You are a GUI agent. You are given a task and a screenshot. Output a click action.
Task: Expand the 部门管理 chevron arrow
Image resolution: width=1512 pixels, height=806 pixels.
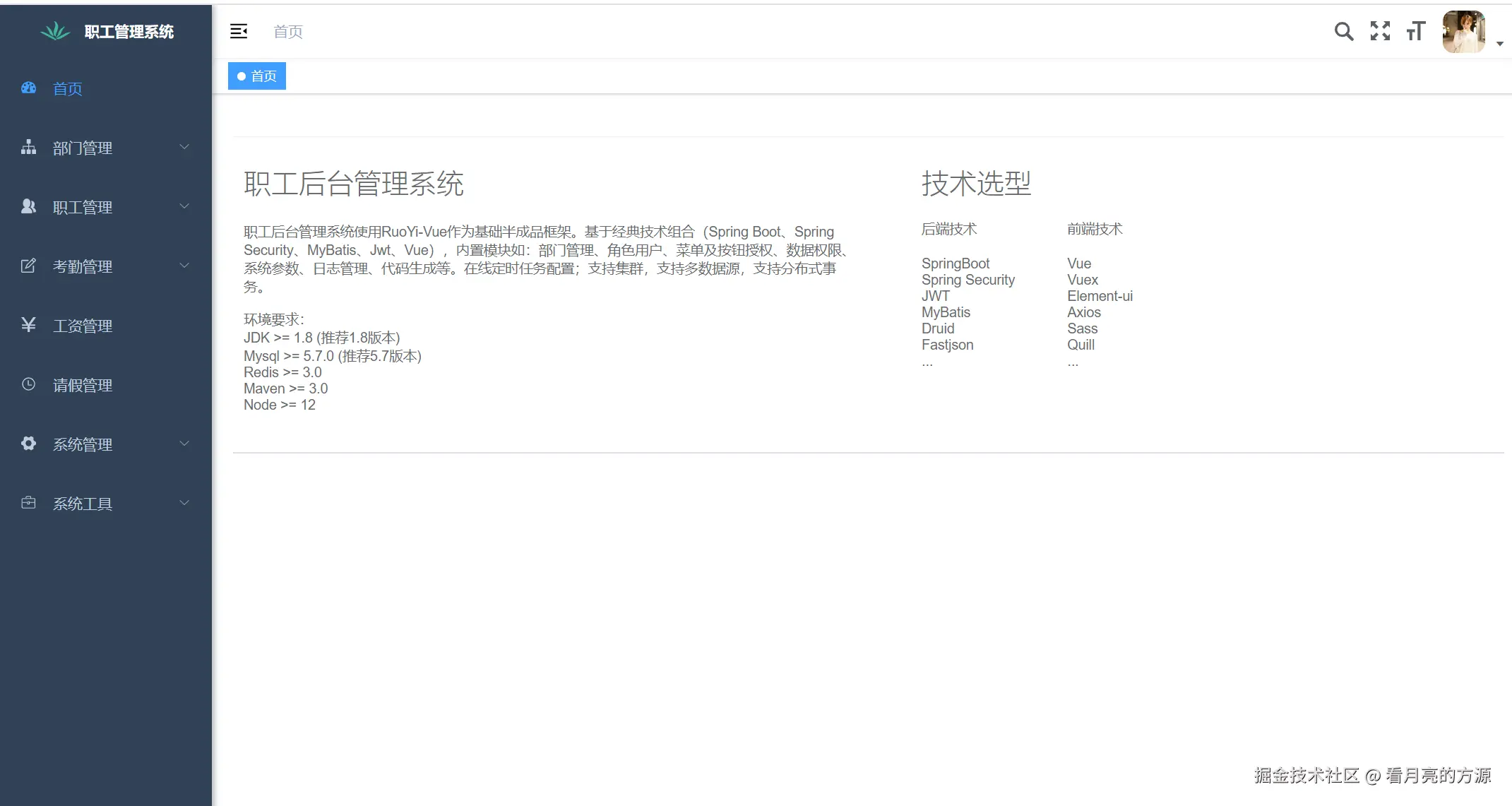tap(184, 147)
